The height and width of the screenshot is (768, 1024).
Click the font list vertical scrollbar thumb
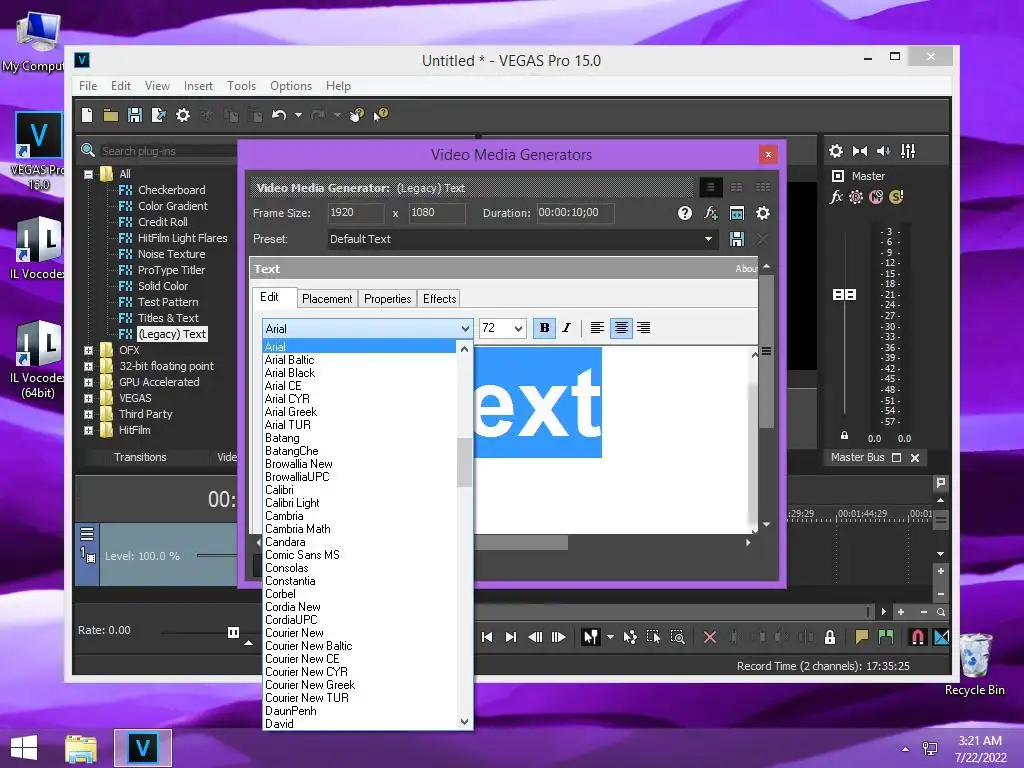point(464,462)
